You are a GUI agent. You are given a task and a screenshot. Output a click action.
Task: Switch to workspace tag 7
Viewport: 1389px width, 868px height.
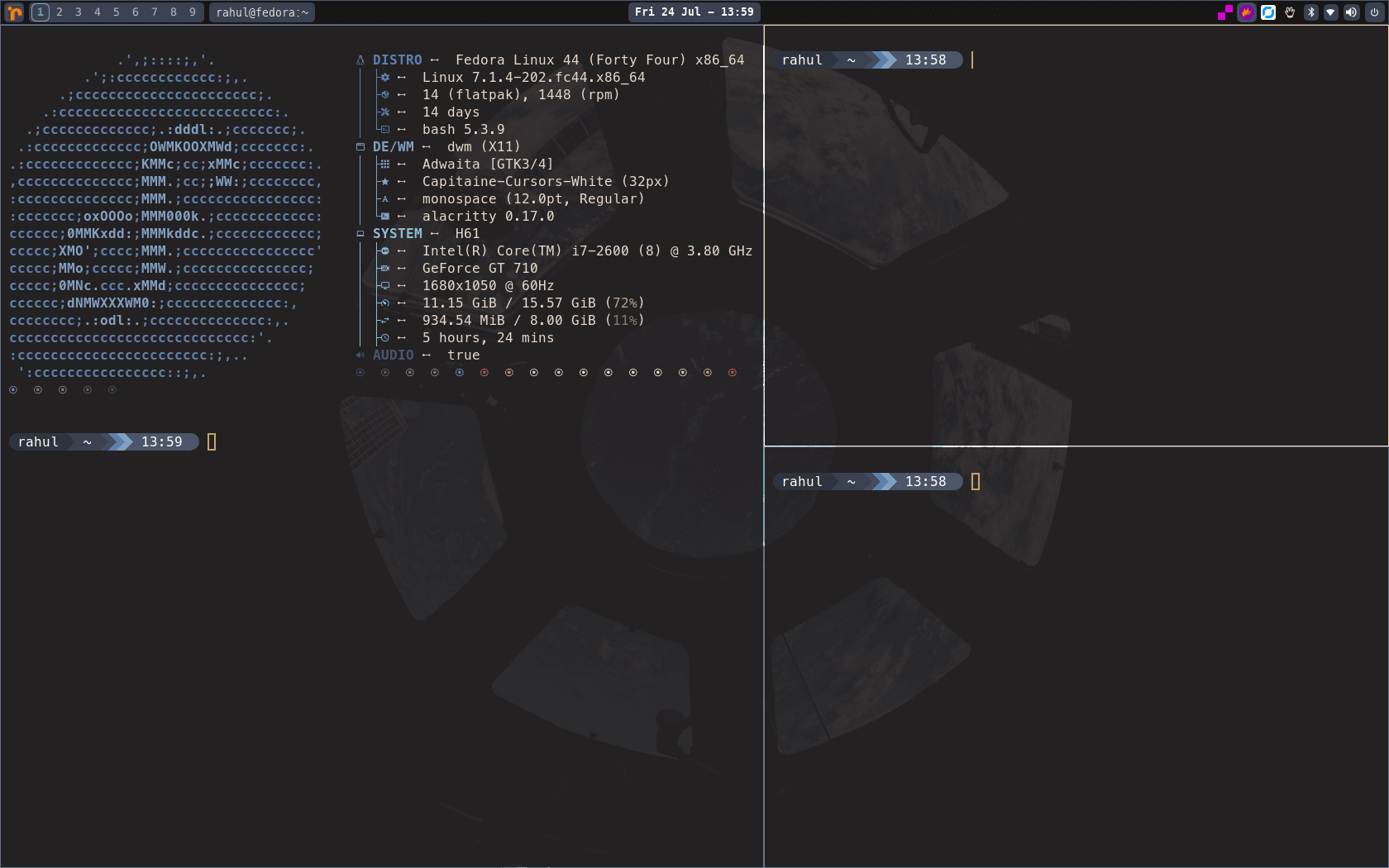155,12
